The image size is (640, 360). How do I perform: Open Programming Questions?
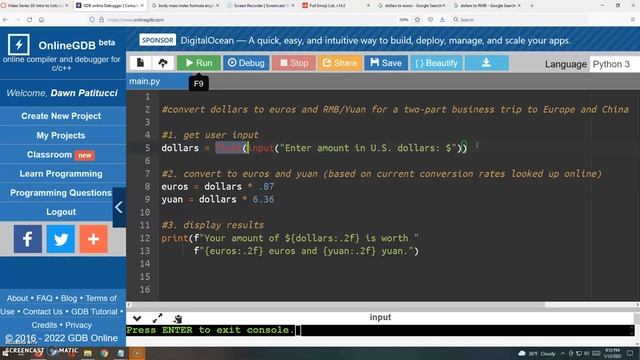pos(61,193)
